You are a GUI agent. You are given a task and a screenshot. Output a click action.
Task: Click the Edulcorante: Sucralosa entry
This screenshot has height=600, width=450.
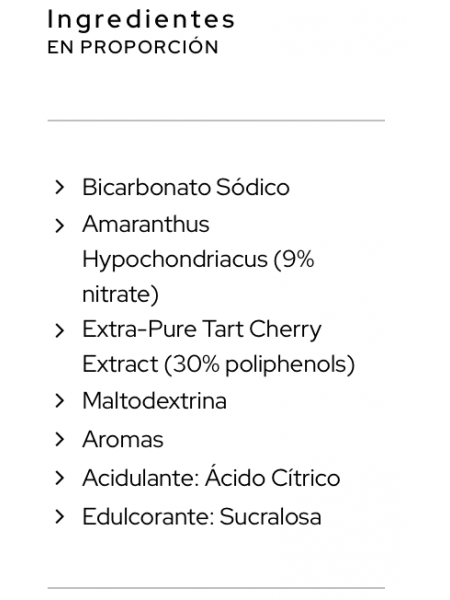coord(202,517)
